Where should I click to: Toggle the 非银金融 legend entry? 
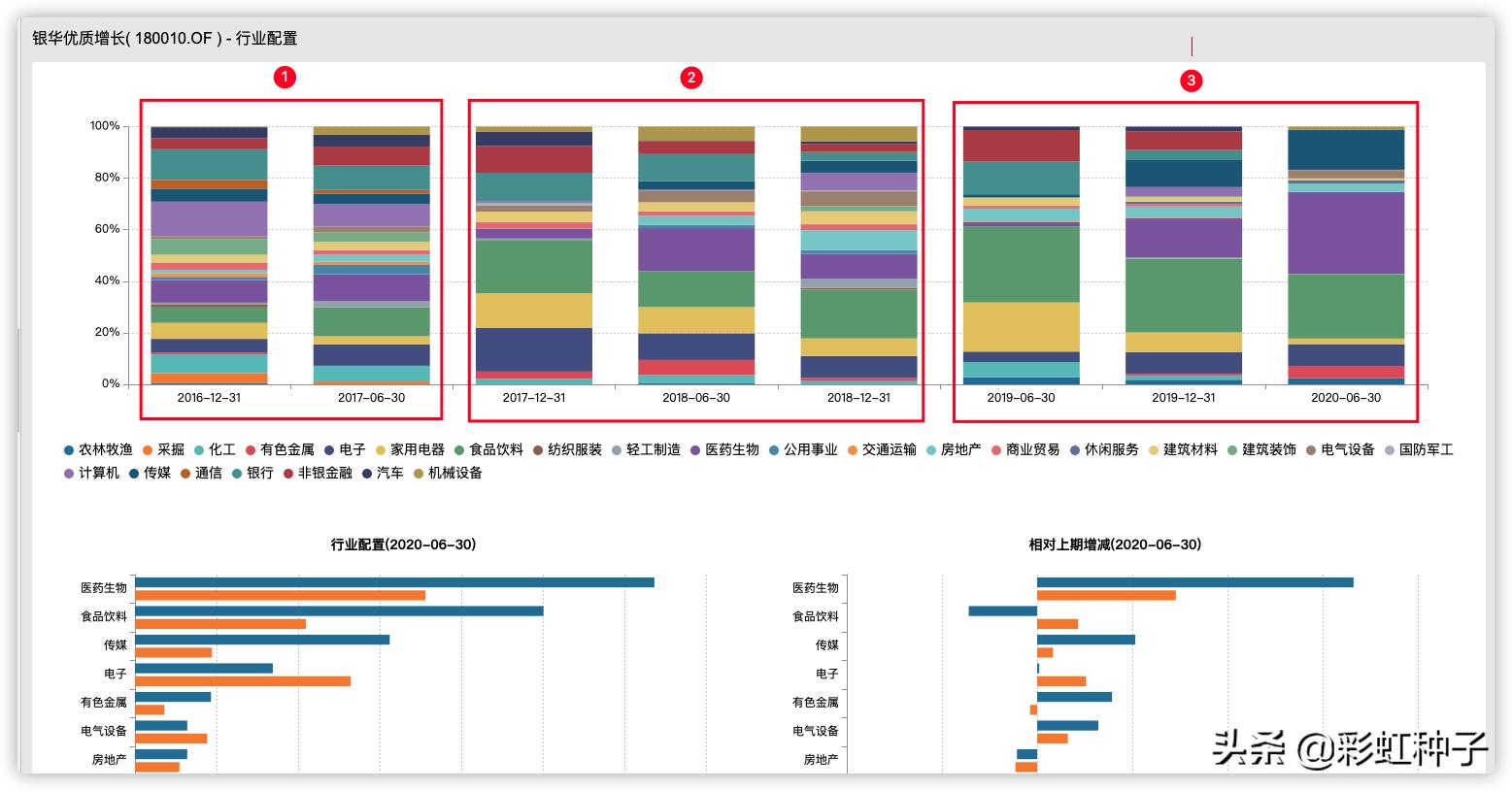(318, 474)
